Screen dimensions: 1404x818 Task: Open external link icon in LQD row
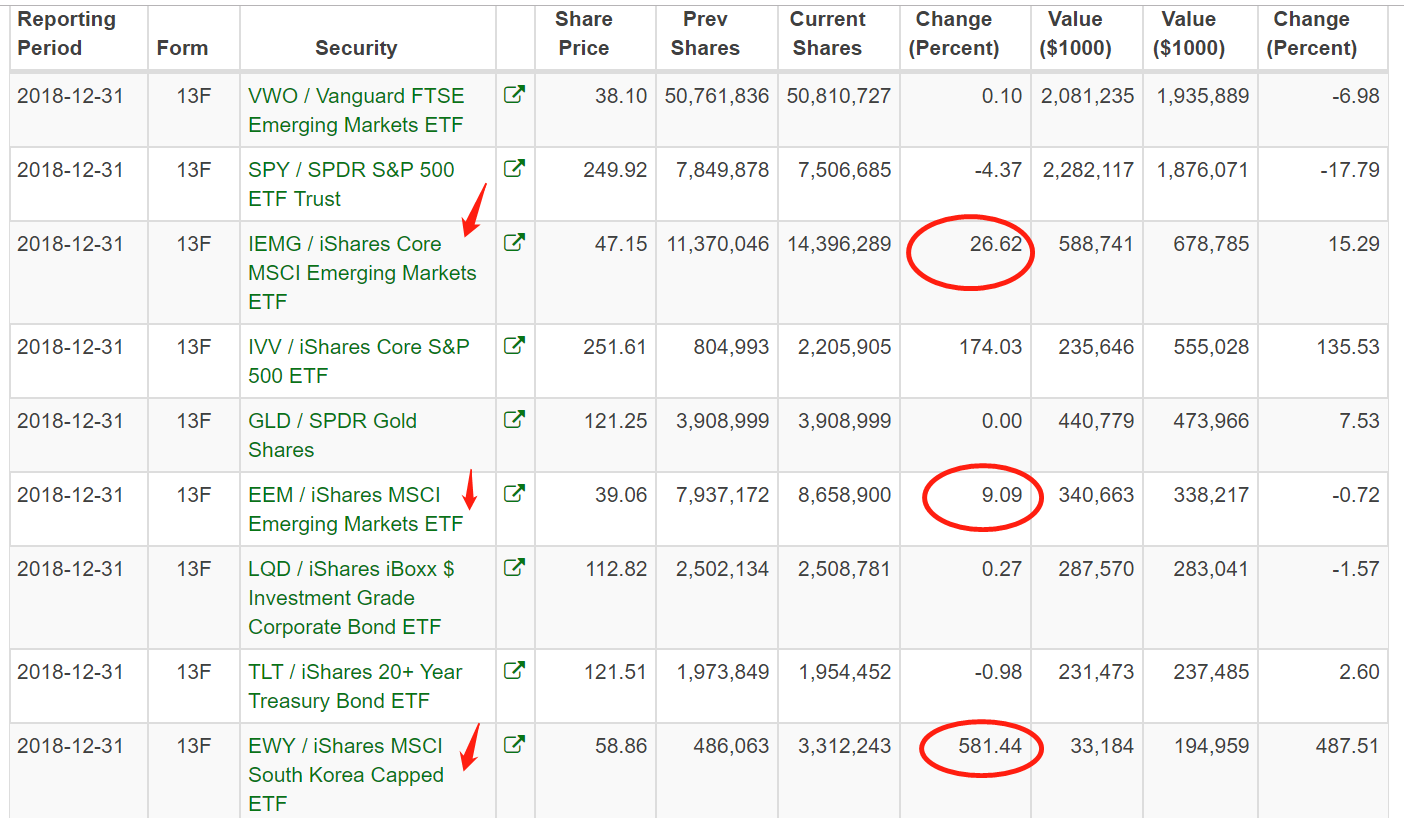click(x=514, y=569)
